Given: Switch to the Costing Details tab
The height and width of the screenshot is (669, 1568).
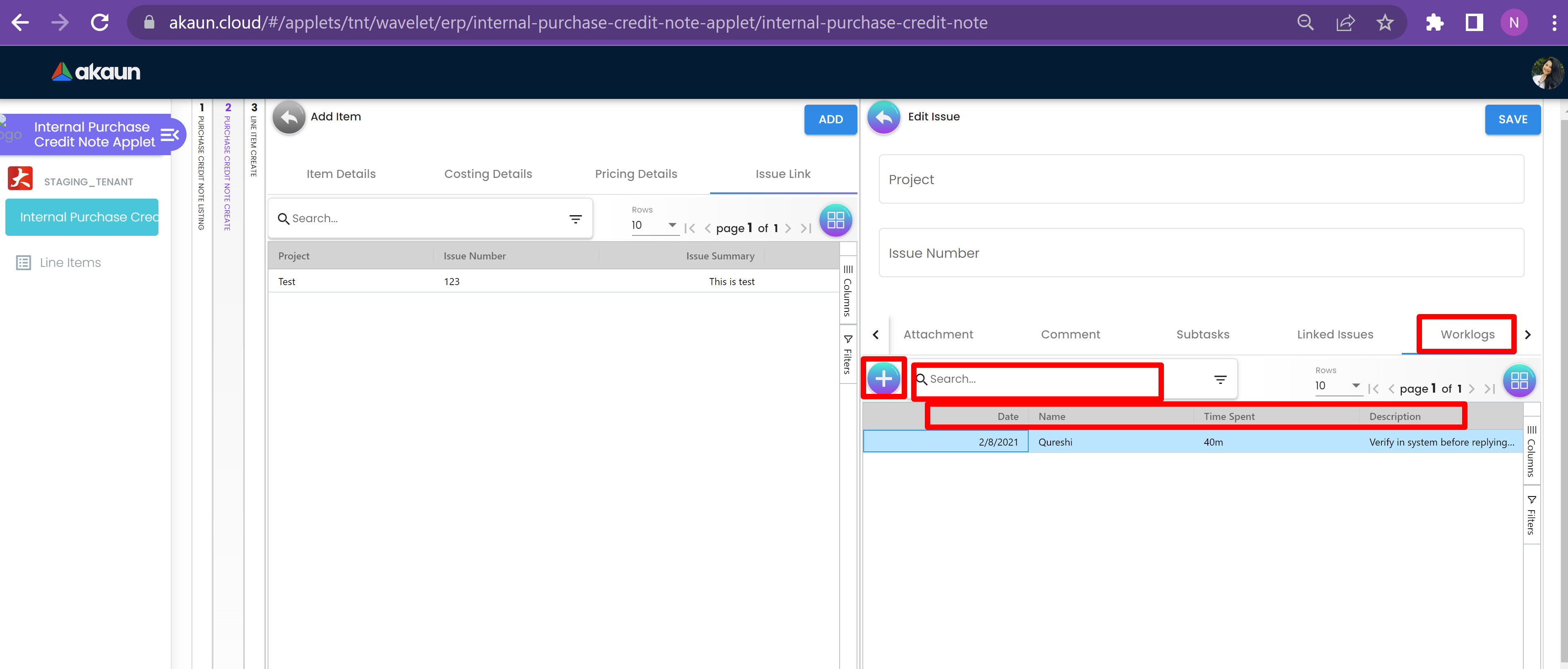Looking at the screenshot, I should 488,174.
